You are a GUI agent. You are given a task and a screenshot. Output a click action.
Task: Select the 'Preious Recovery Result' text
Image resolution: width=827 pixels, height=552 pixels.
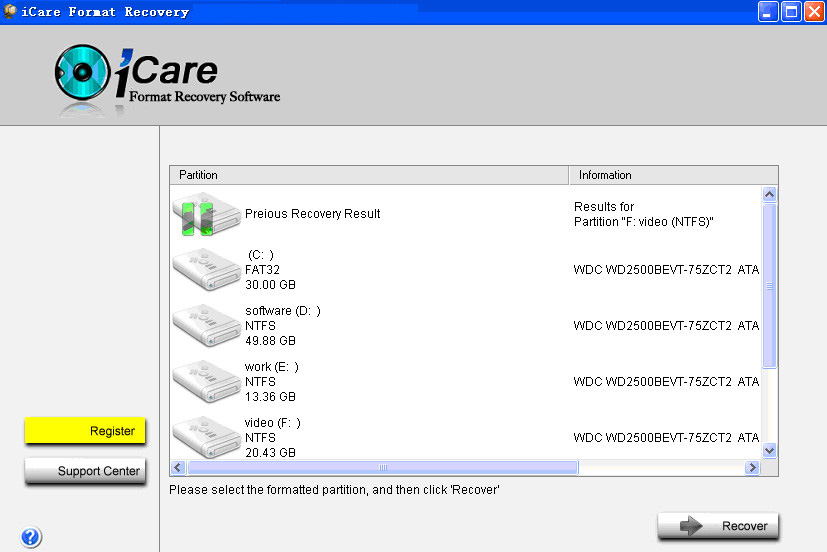tap(312, 214)
